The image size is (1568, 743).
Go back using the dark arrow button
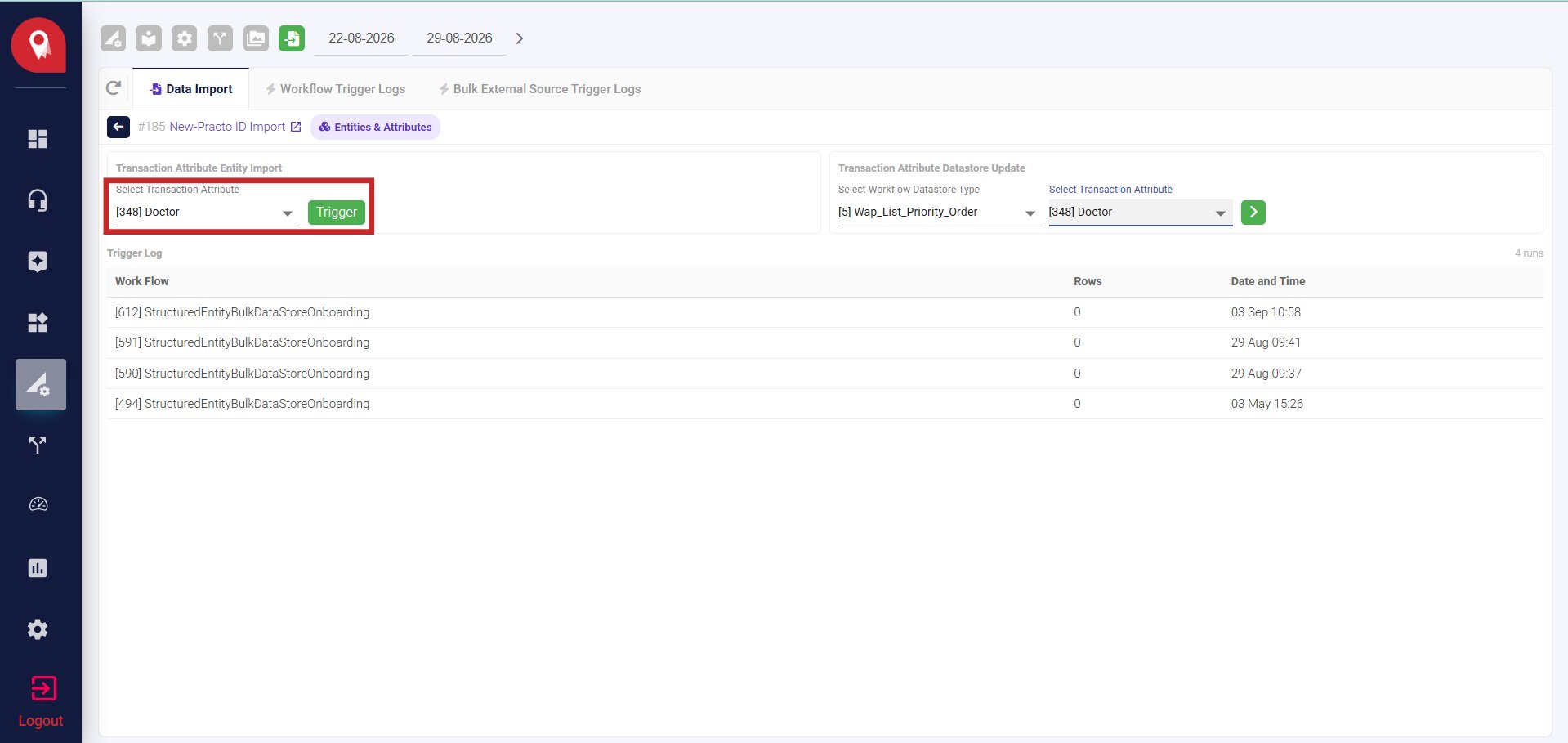(x=118, y=127)
